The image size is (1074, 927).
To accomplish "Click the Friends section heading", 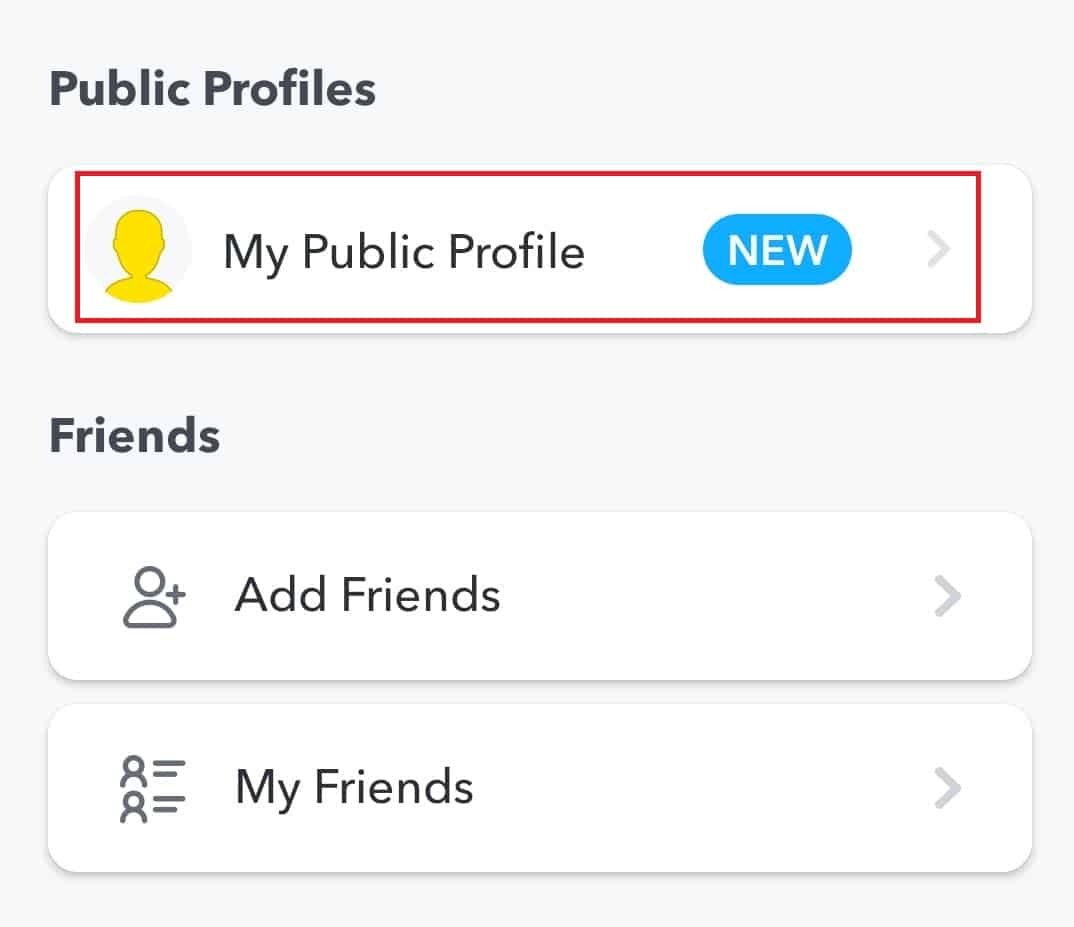I will click(135, 436).
